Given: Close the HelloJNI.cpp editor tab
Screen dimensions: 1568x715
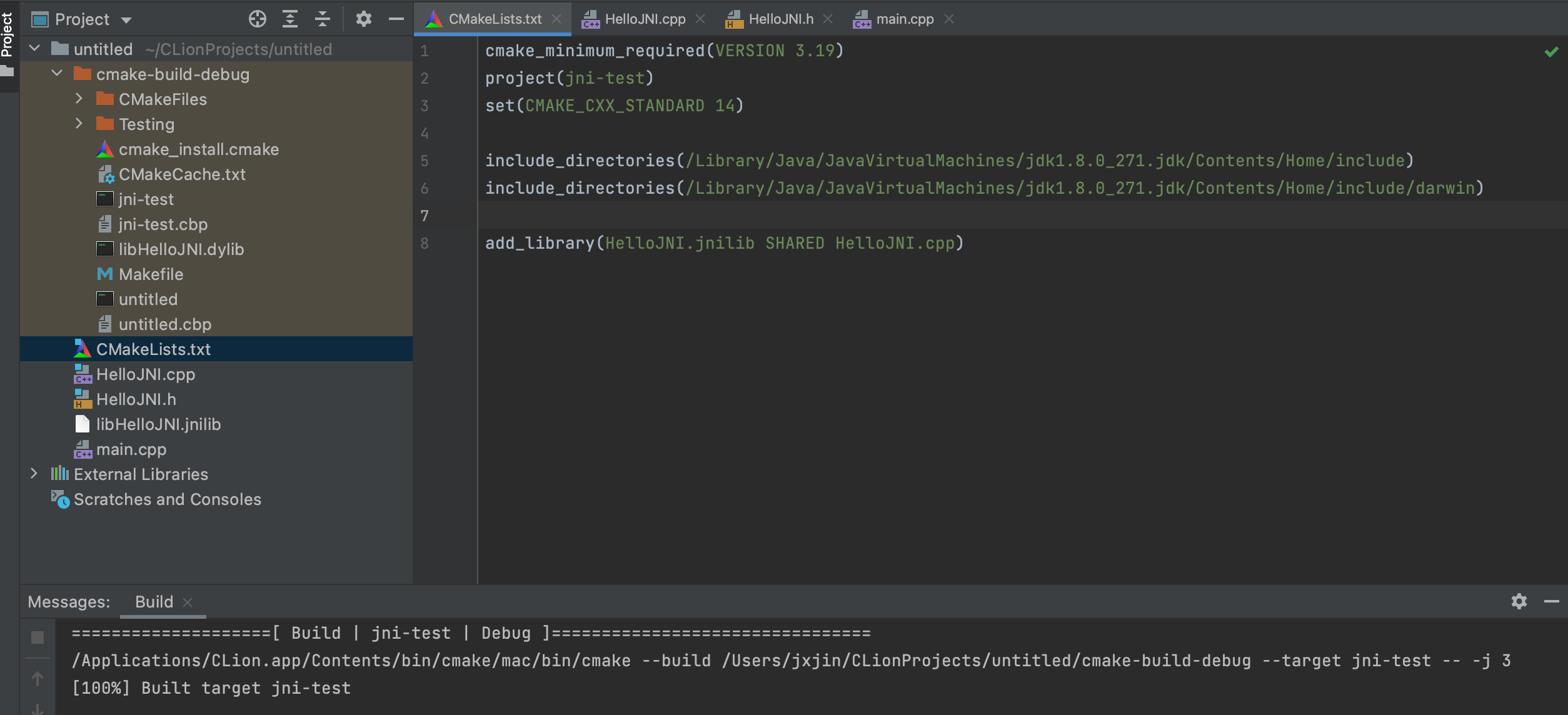Looking at the screenshot, I should (700, 19).
